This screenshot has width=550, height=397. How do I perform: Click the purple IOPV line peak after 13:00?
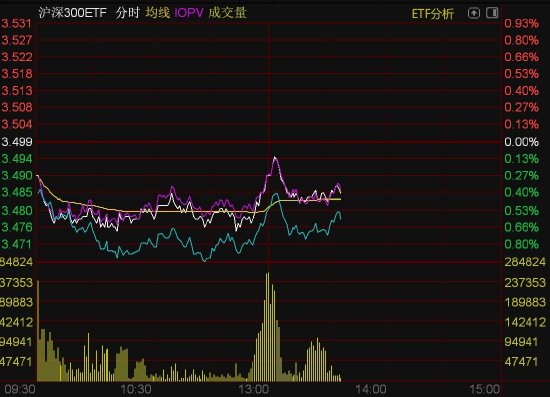pos(275,158)
